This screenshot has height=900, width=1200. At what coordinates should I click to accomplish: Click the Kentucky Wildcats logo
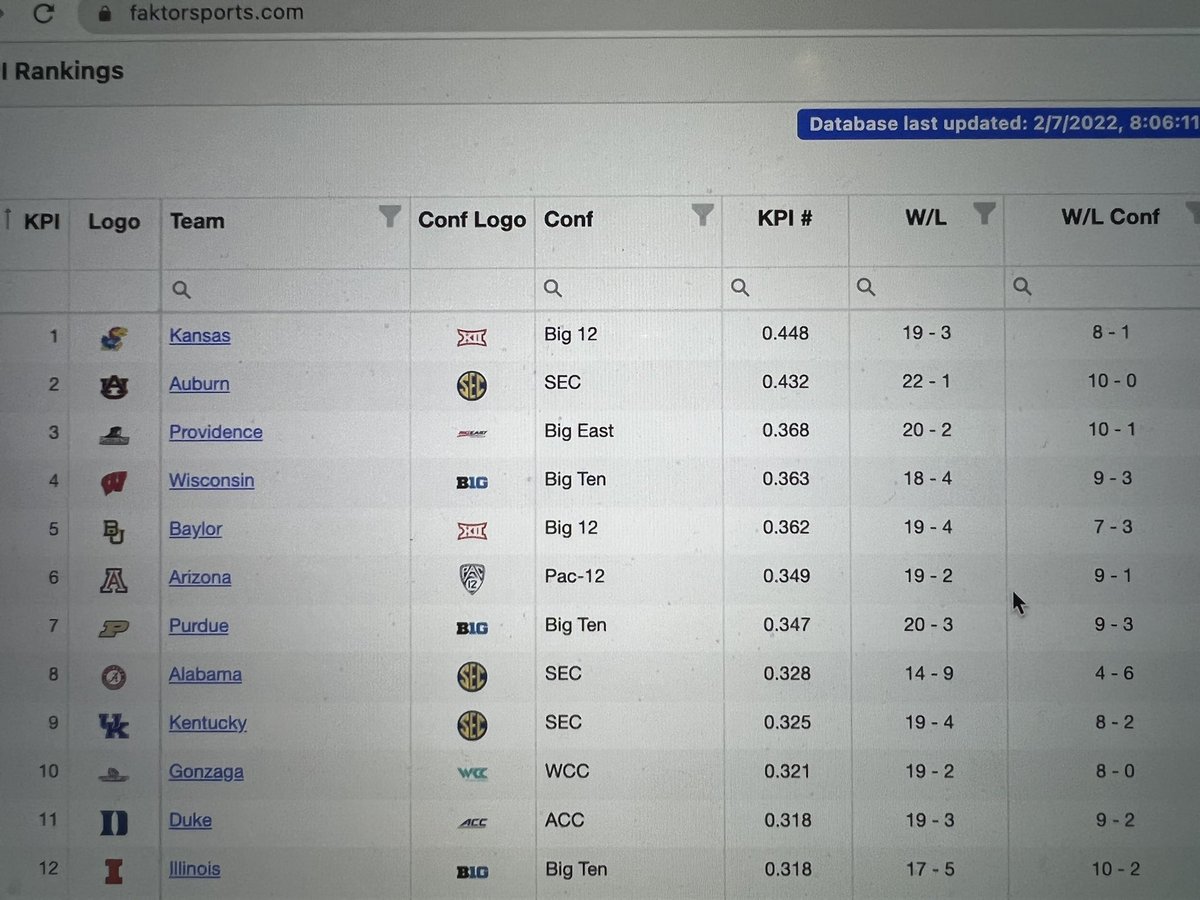114,726
